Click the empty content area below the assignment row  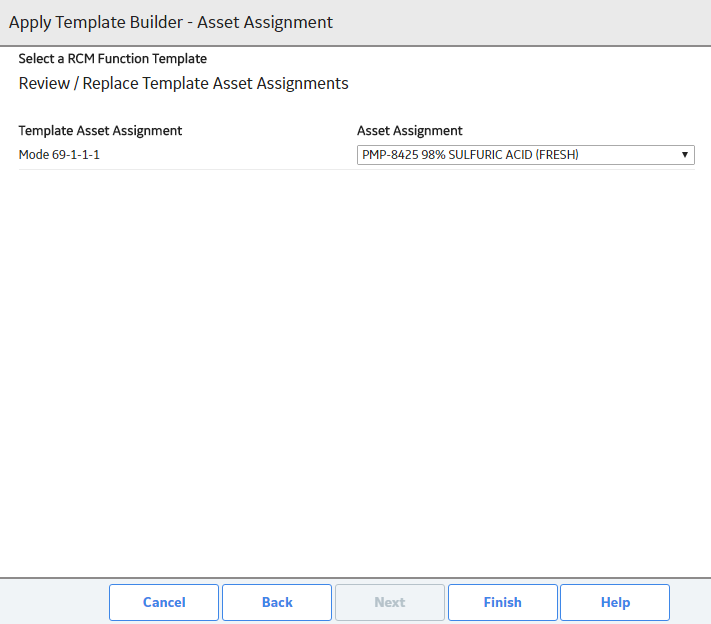(356, 372)
